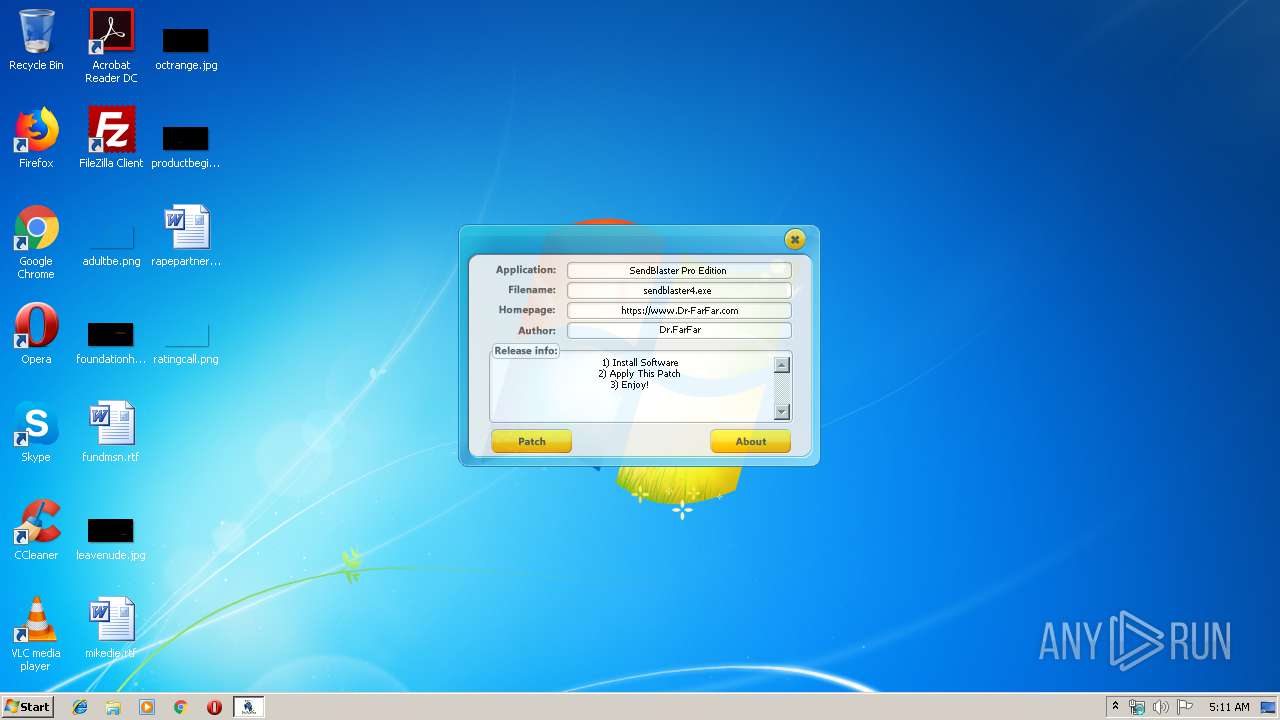Show hidden tray icons arrow
The height and width of the screenshot is (720, 1280).
point(1115,707)
